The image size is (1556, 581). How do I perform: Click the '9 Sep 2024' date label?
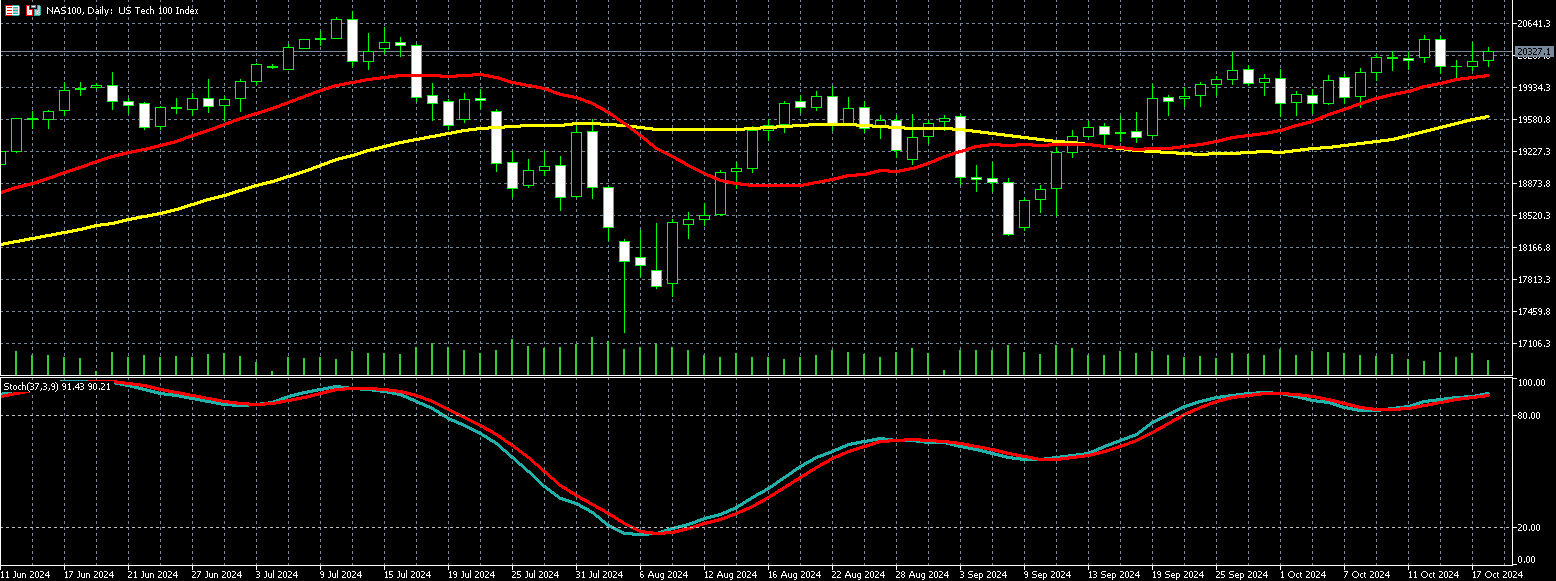click(x=1047, y=575)
